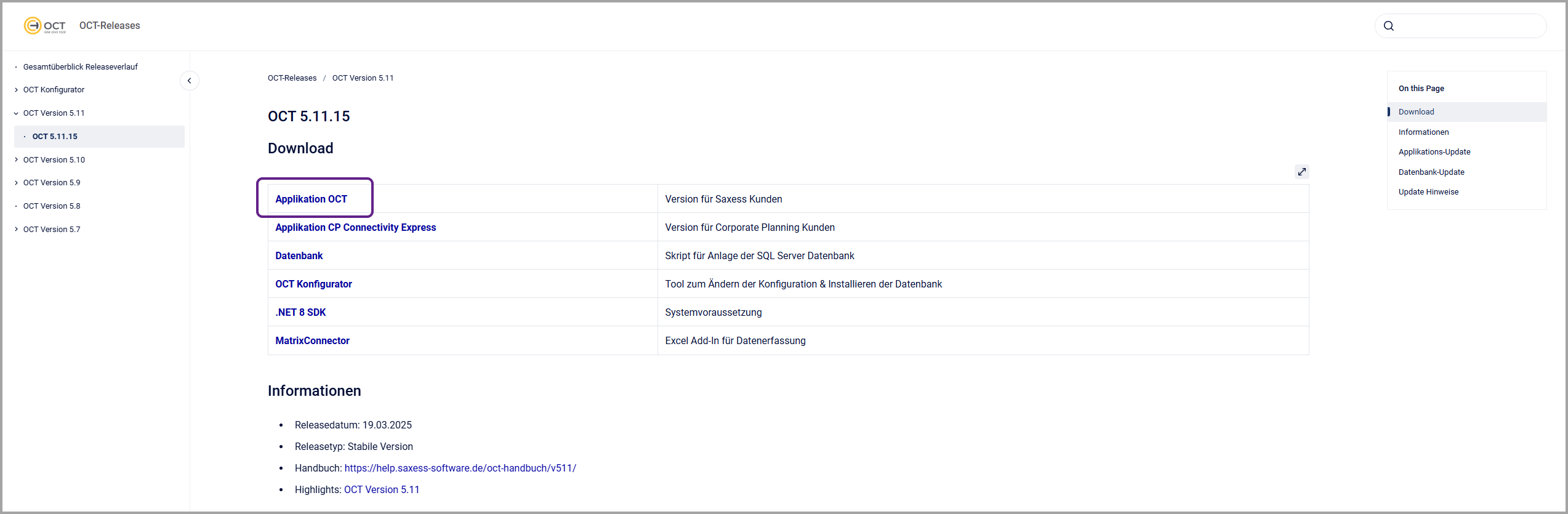Click OCT-Releases breadcrumb link
The height and width of the screenshot is (514, 1568).
click(292, 78)
